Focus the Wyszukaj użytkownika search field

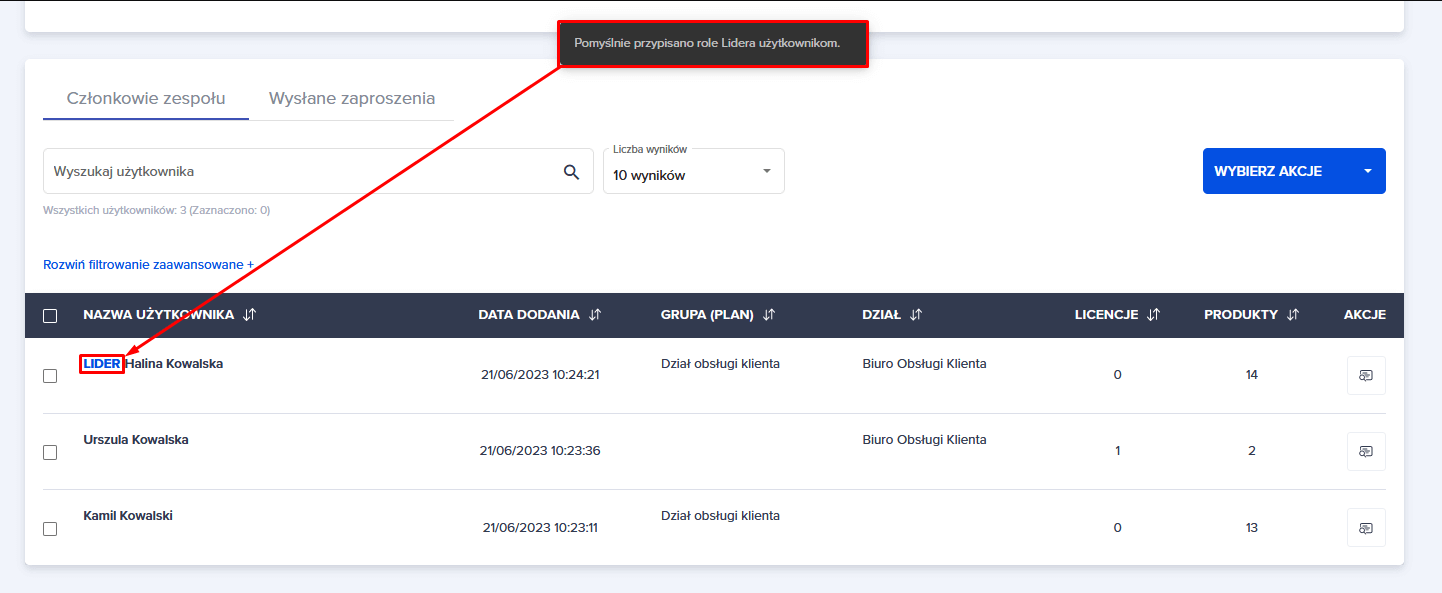pyautogui.click(x=300, y=172)
